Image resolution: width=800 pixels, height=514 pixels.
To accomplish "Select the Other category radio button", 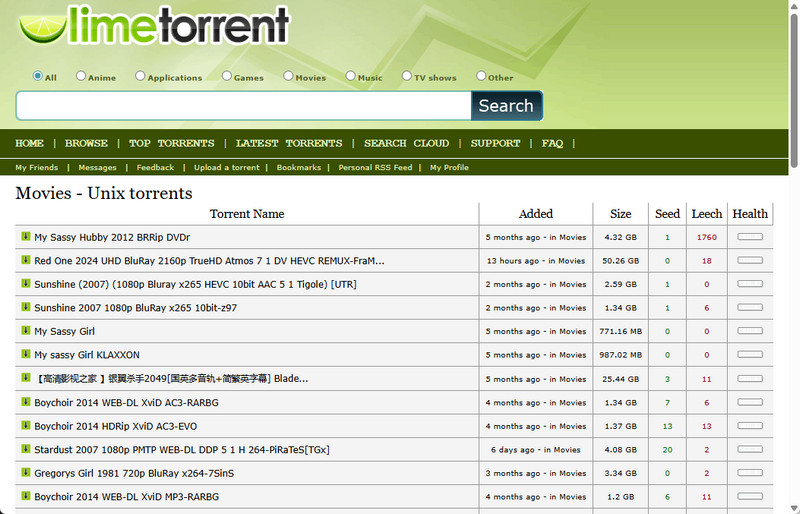I will (481, 76).
